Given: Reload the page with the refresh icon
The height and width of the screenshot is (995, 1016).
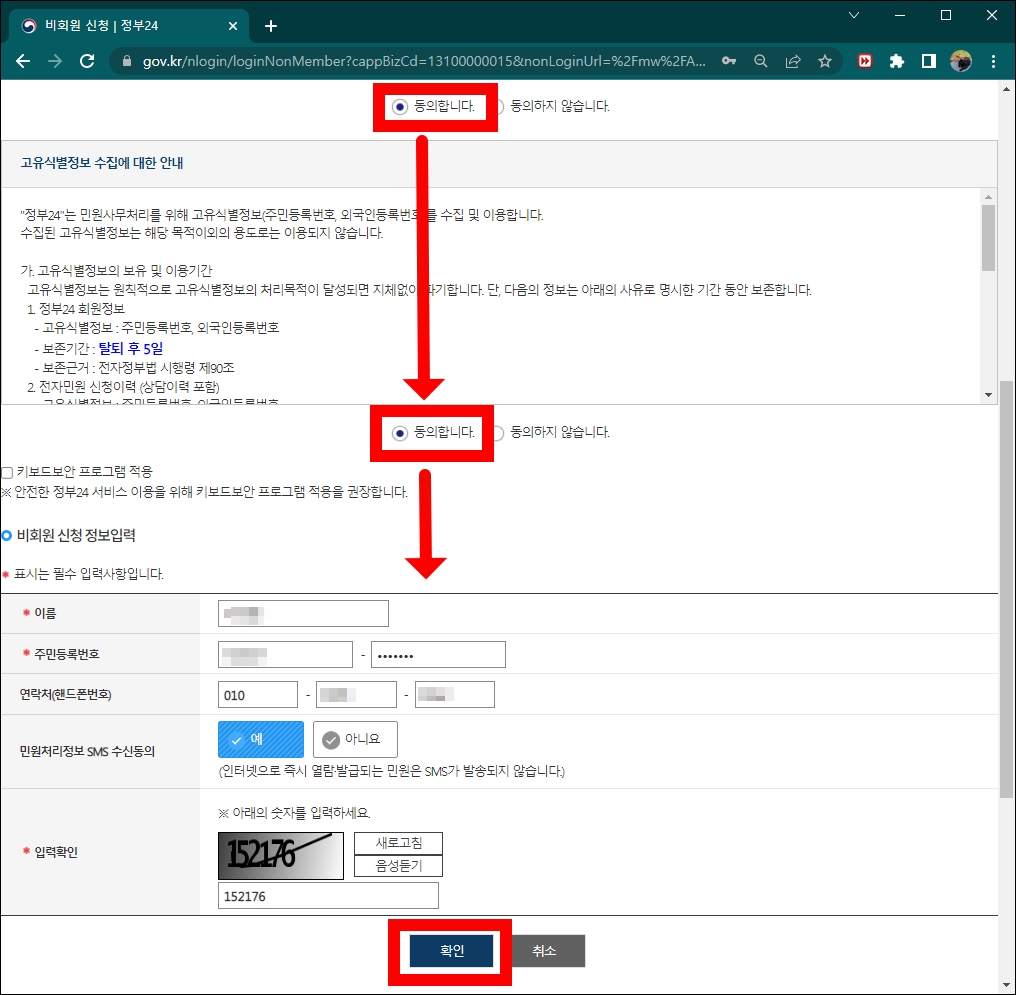Looking at the screenshot, I should (86, 61).
